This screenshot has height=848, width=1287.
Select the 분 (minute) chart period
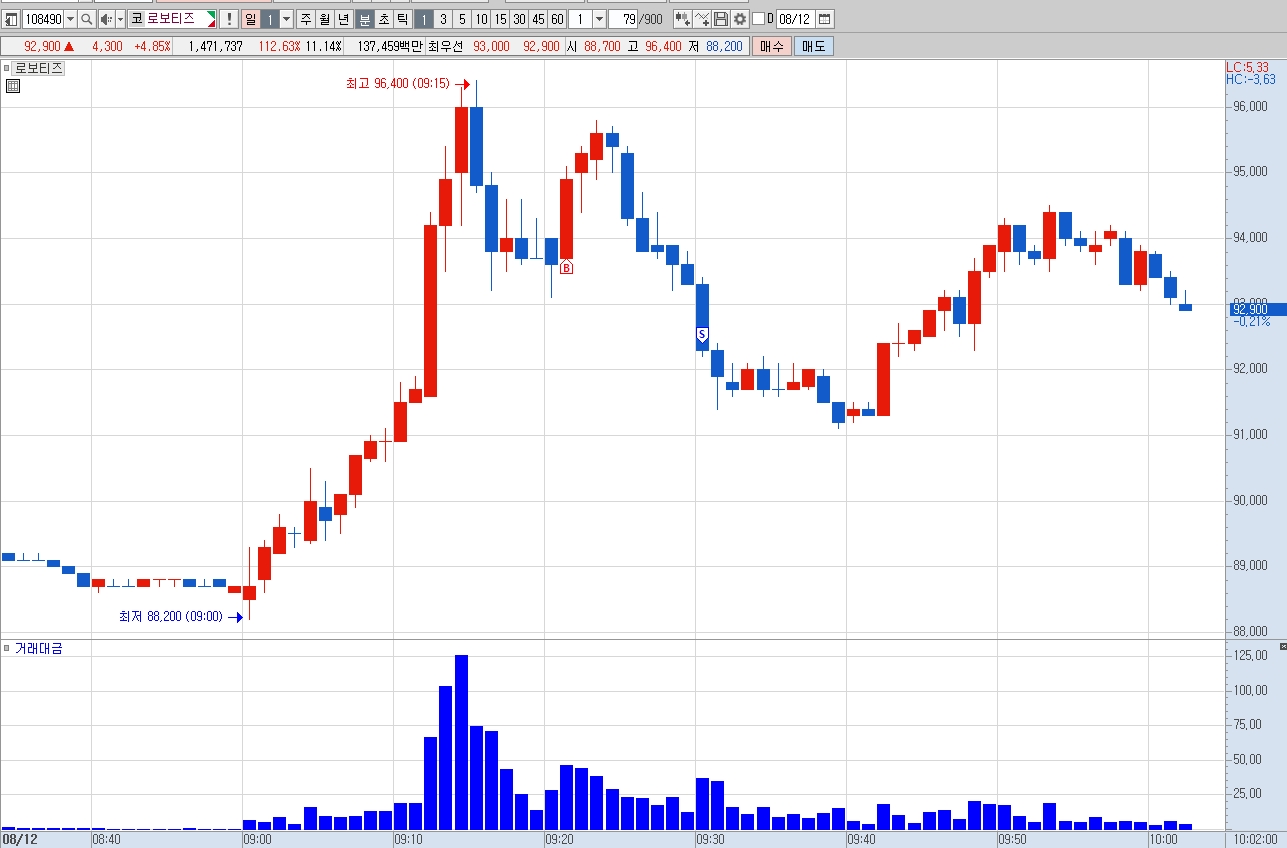click(x=364, y=19)
